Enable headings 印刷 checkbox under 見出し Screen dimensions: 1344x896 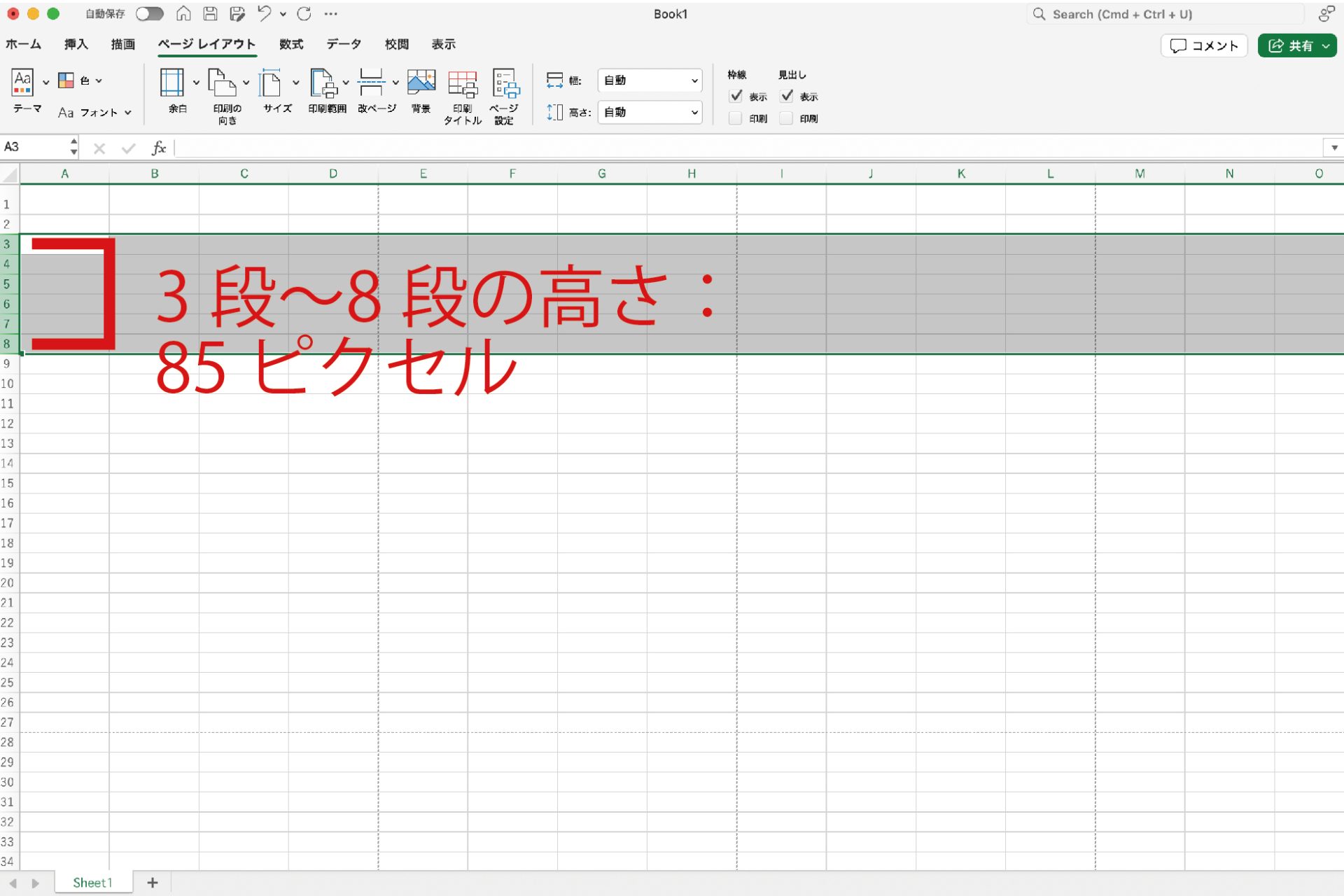point(786,118)
